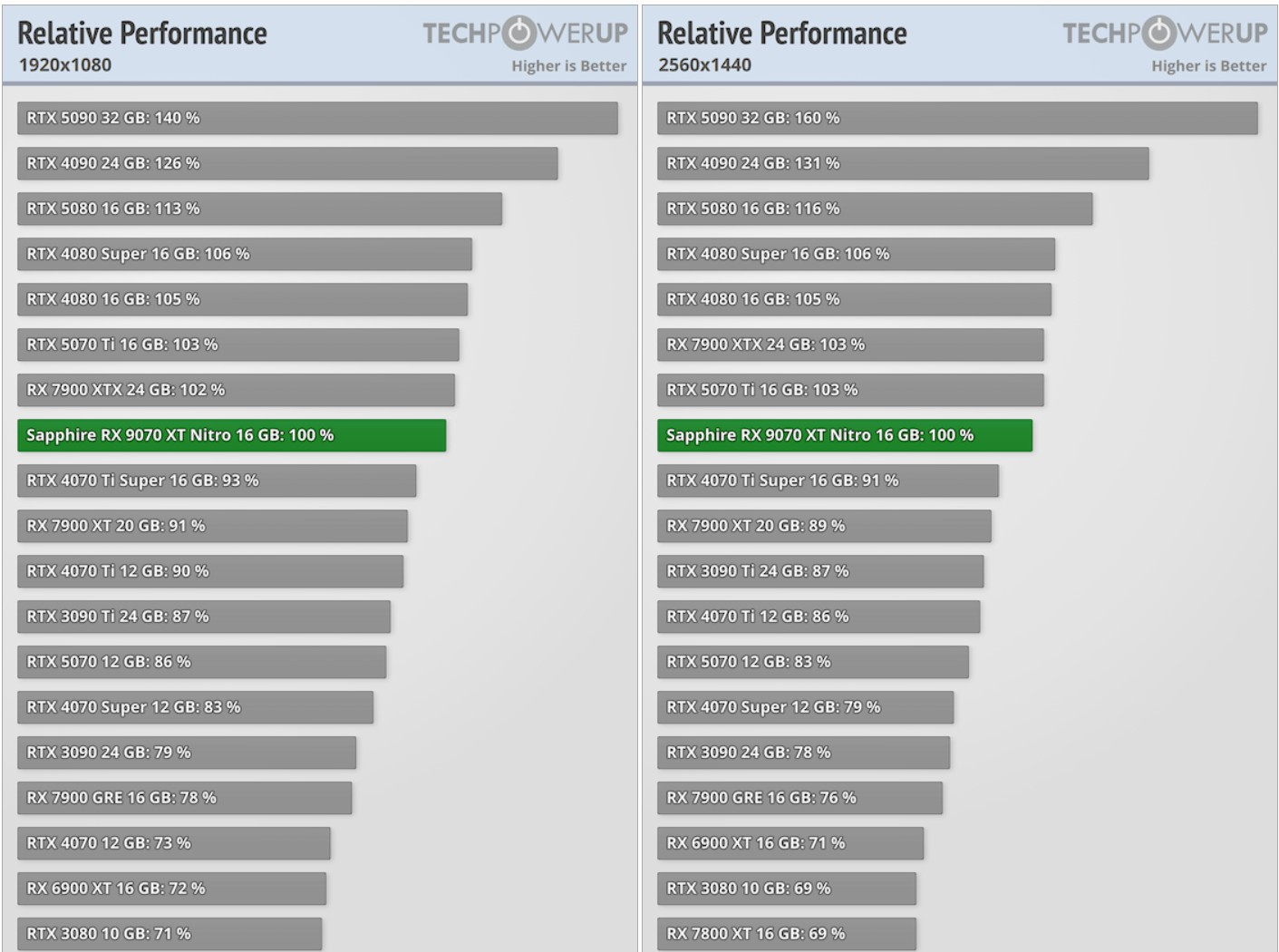Click 'RTX 4080 16 GB: 105 %' in the 1920x1080 chart
1279x952 pixels.
point(242,299)
